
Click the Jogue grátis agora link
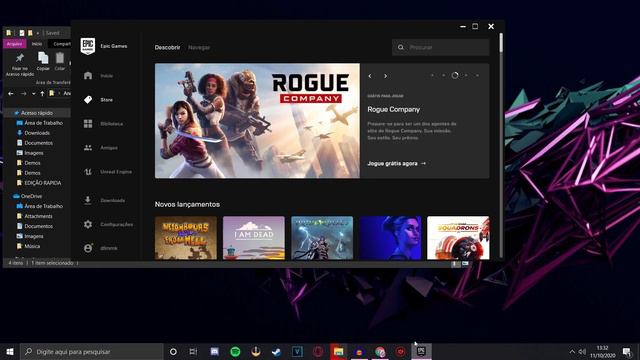click(x=396, y=163)
